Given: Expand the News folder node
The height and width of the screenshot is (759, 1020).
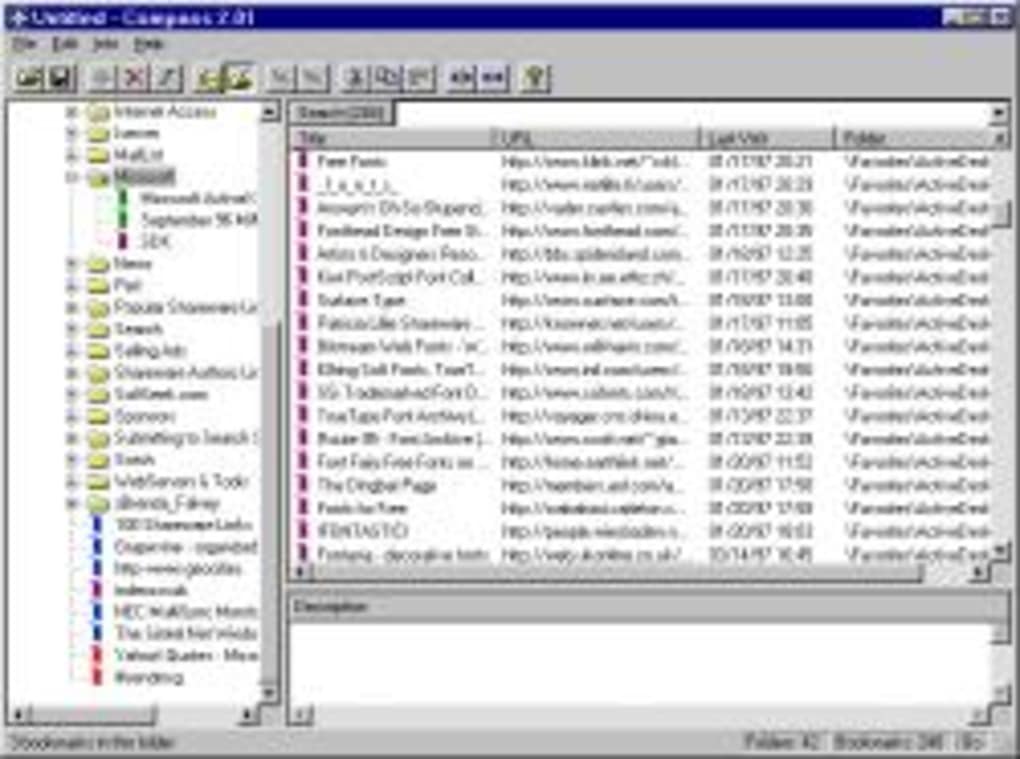Looking at the screenshot, I should (72, 264).
